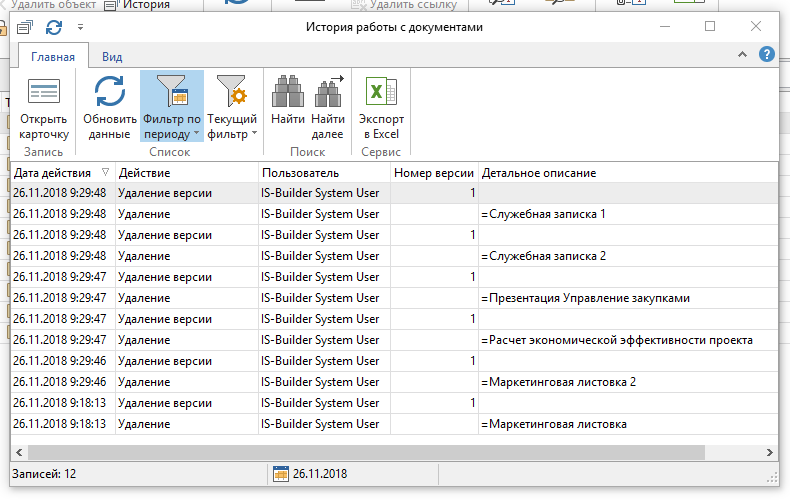Click the calendar icon in status bar
790x504 pixels.
[x=281, y=474]
